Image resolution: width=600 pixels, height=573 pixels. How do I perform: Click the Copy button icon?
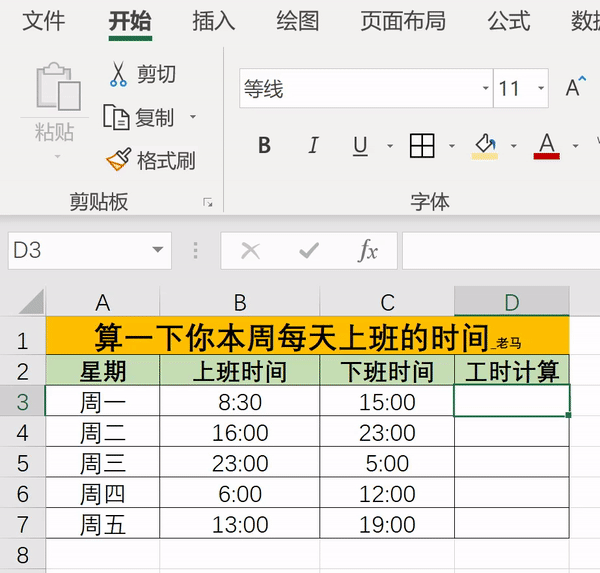point(116,117)
